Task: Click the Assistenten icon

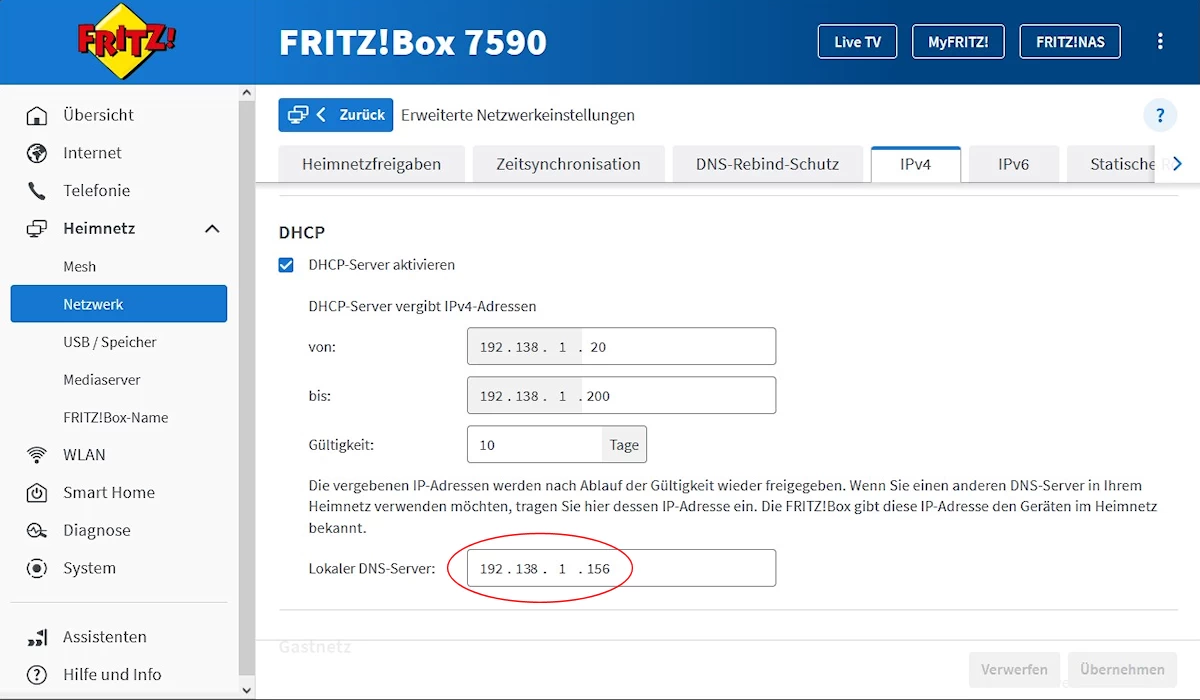Action: coord(37,637)
